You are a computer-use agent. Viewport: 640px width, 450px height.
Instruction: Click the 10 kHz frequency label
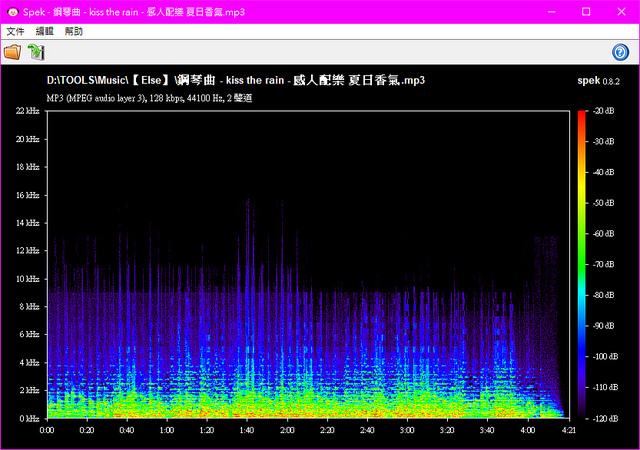point(27,278)
